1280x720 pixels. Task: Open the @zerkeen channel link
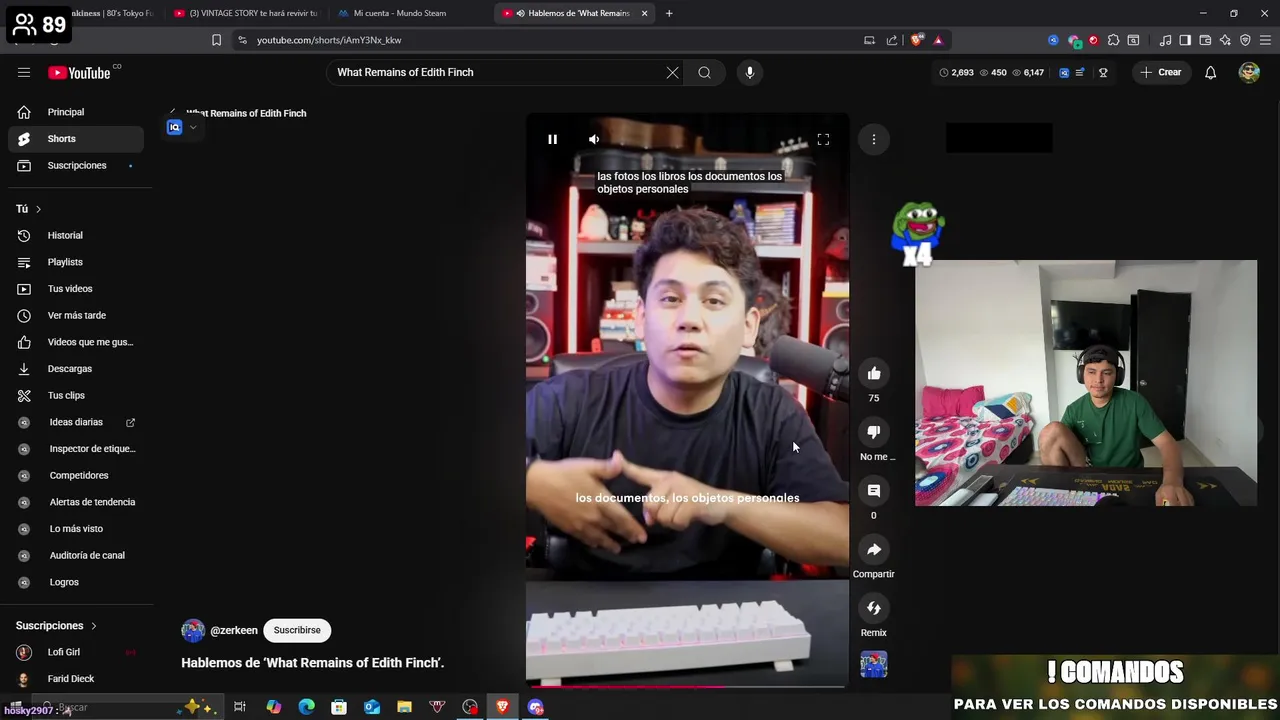(234, 630)
